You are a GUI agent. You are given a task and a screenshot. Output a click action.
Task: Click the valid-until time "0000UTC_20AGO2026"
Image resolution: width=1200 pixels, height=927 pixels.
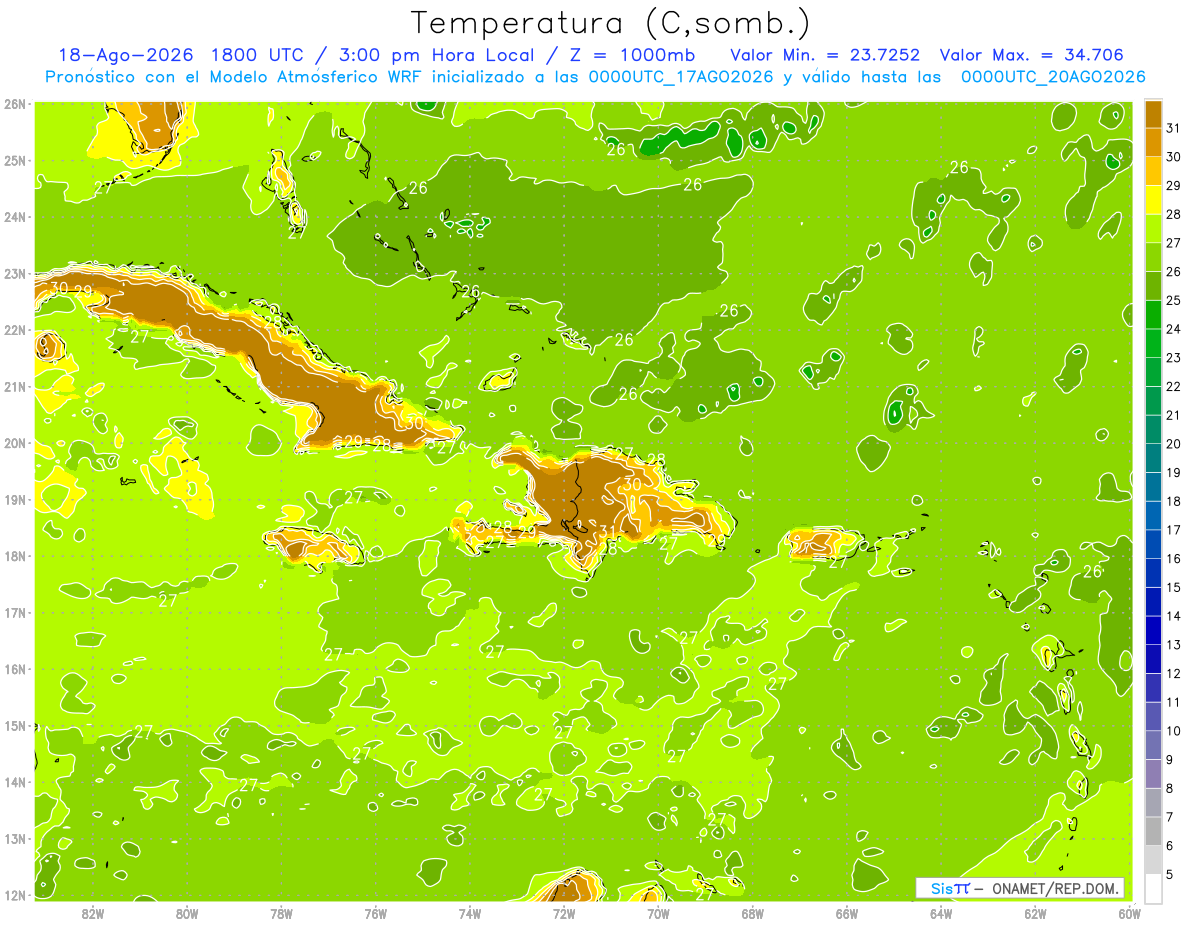1053,77
